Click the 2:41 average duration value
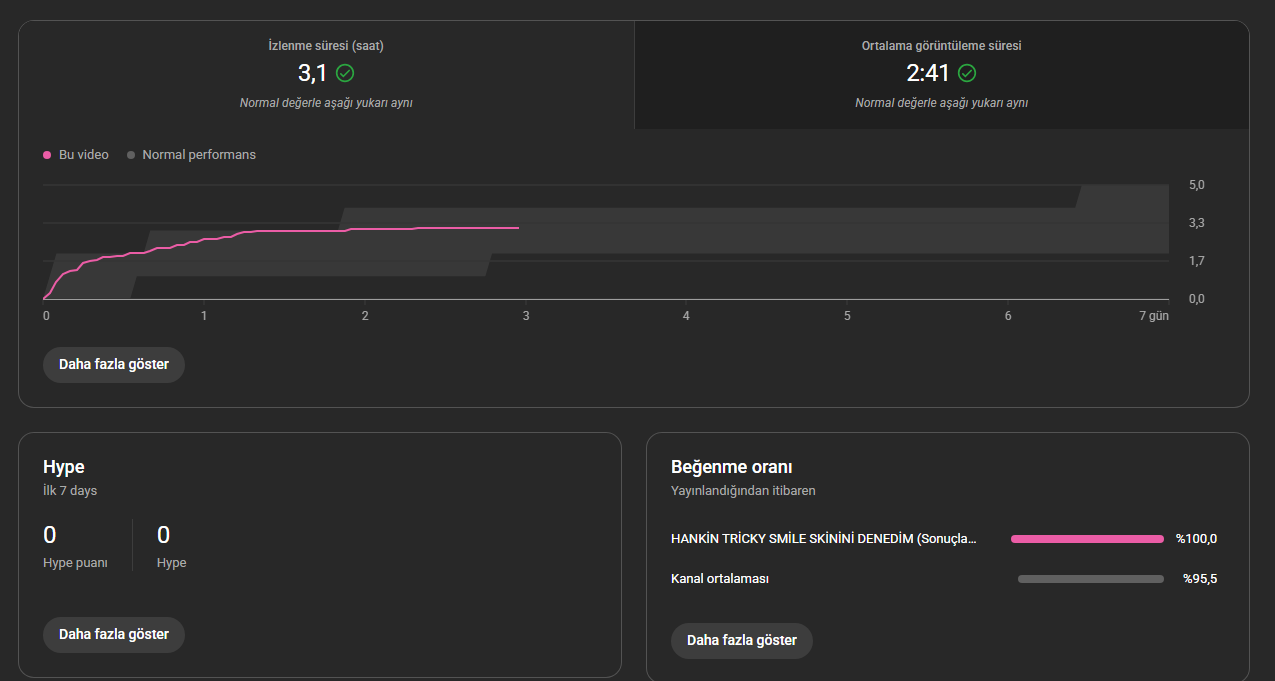The height and width of the screenshot is (681, 1275). click(928, 73)
